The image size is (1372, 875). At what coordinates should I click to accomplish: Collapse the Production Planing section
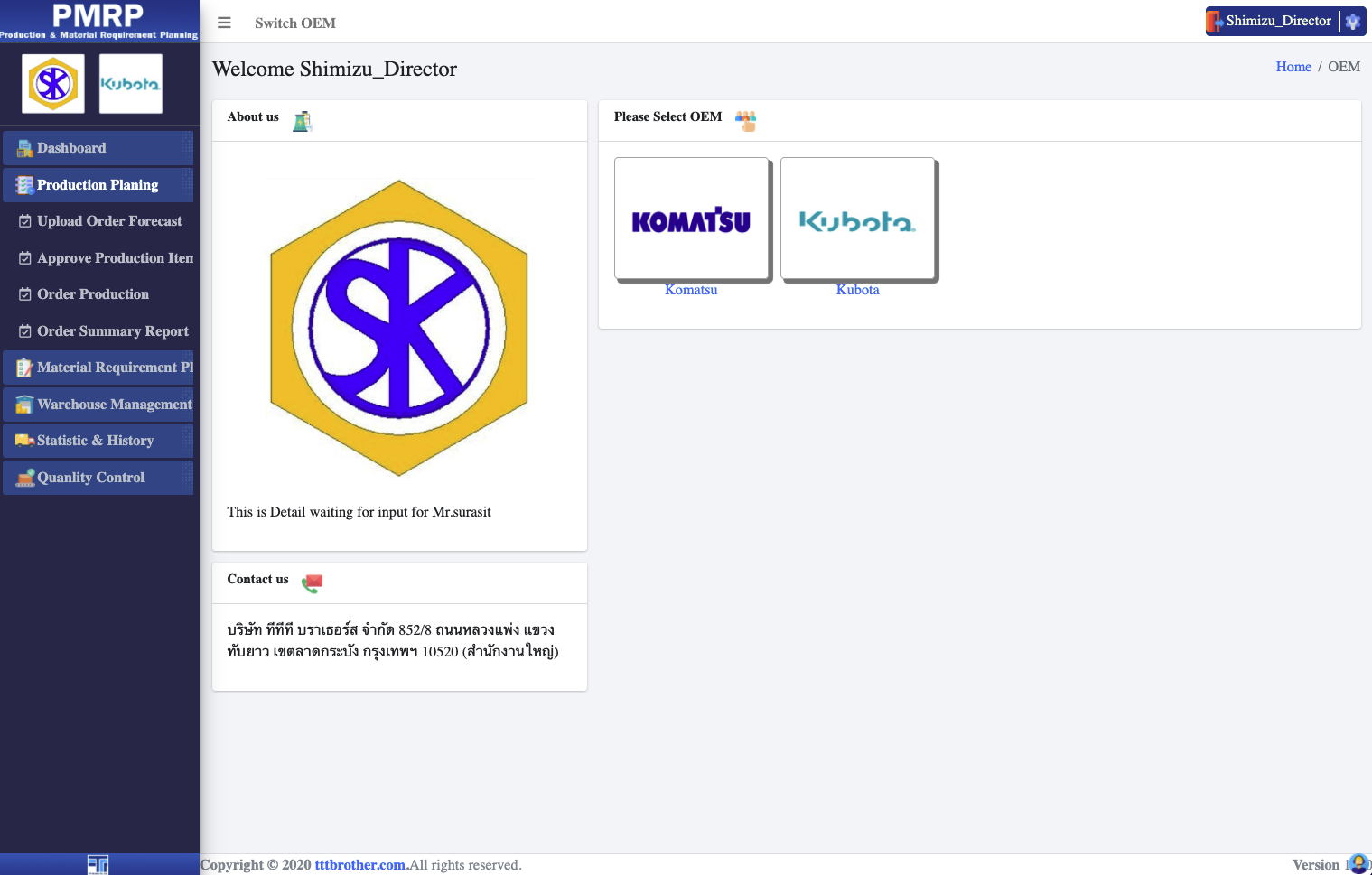98,185
